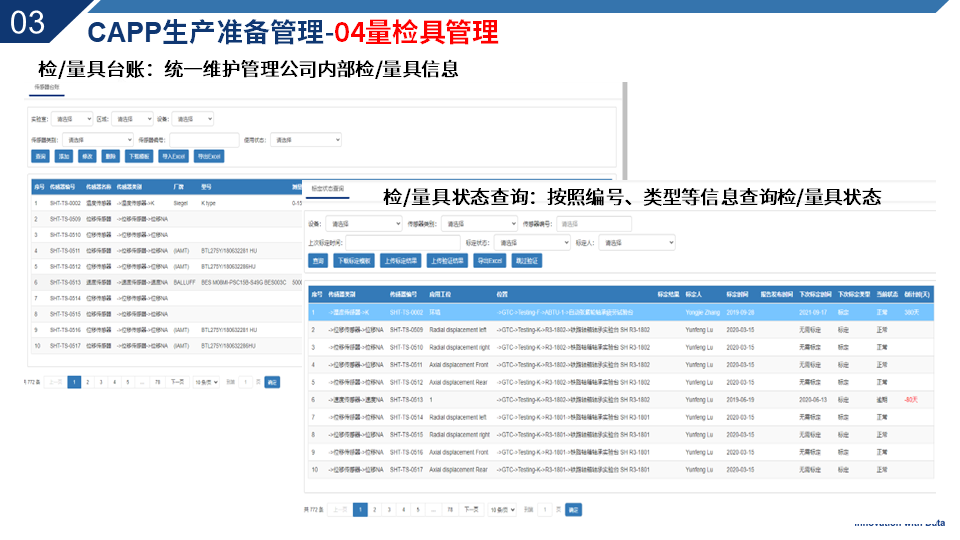
Task: Switch to the 传感器台账 tab
Action: coord(47,88)
